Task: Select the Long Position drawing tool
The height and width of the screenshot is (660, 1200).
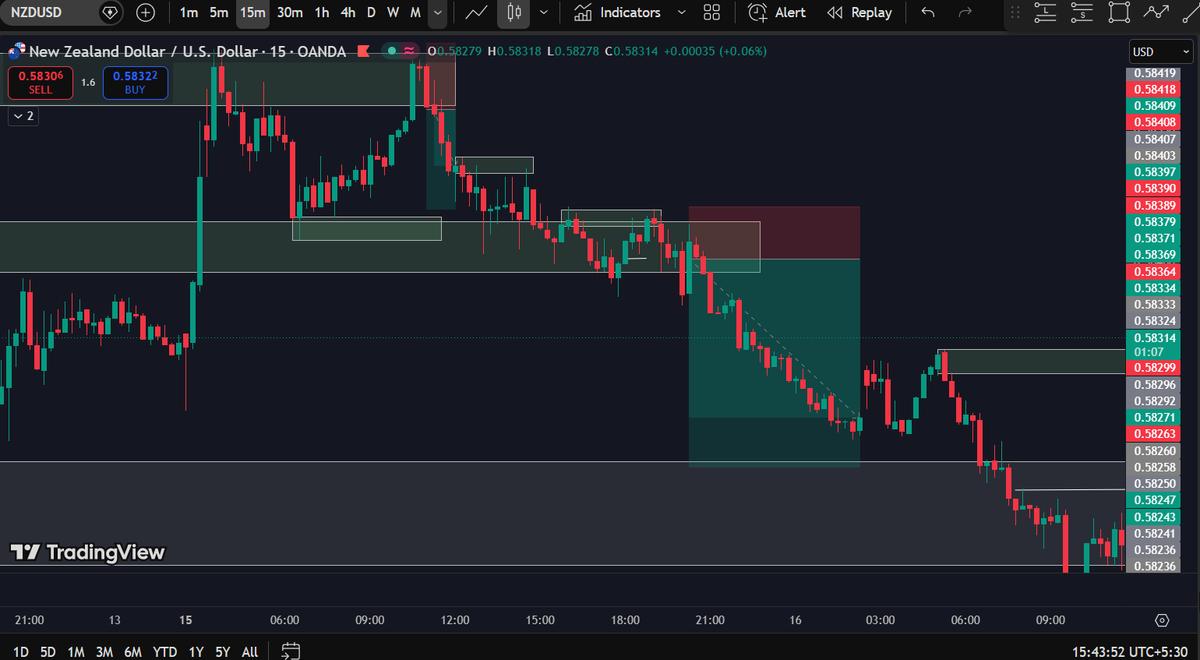Action: pos(1045,13)
